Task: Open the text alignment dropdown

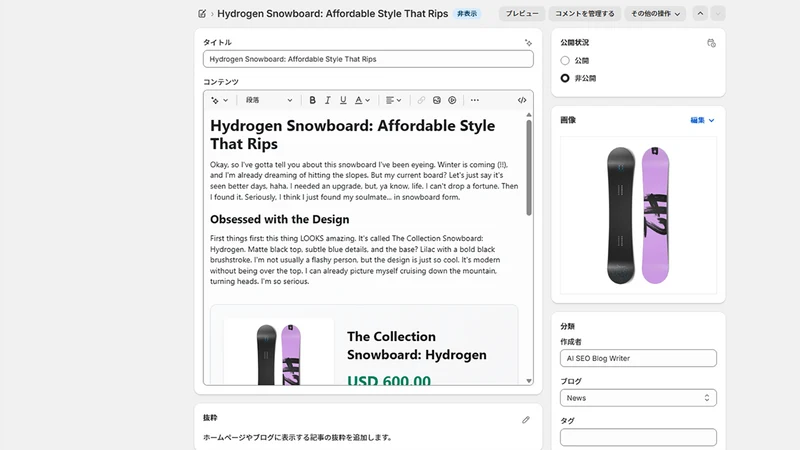Action: (393, 101)
